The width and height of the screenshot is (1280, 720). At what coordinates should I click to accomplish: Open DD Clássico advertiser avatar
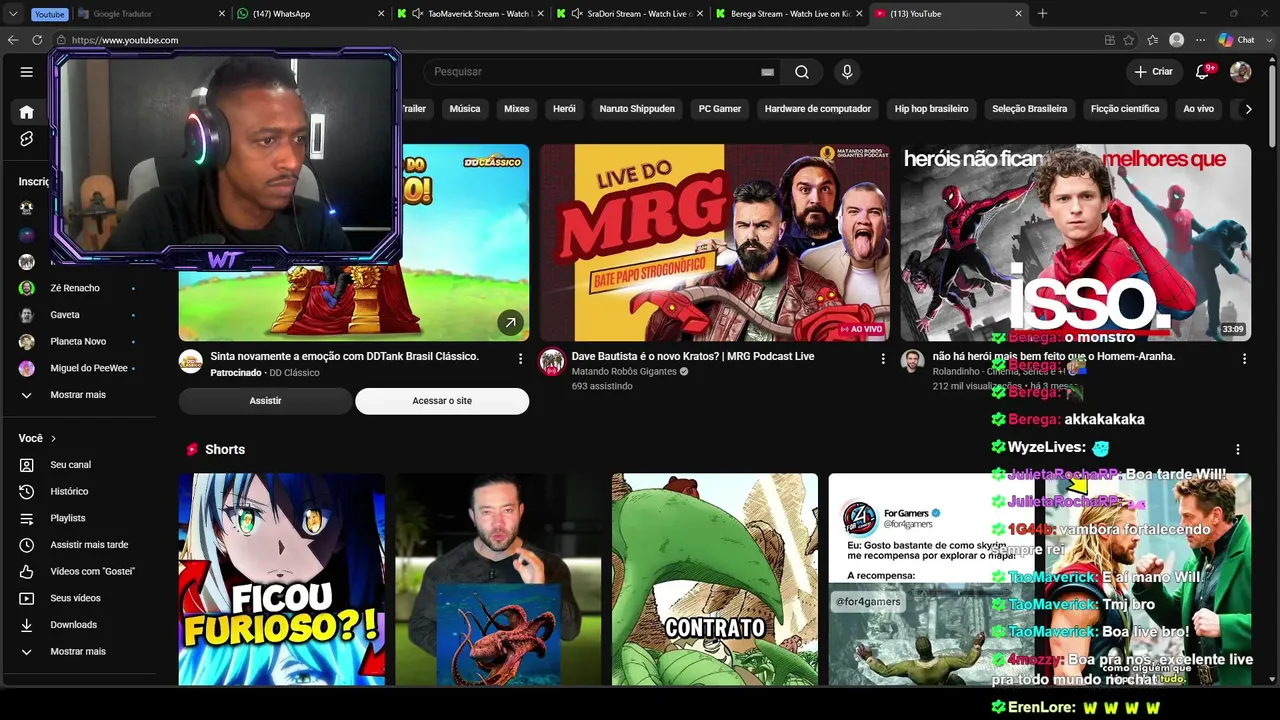pyautogui.click(x=191, y=362)
